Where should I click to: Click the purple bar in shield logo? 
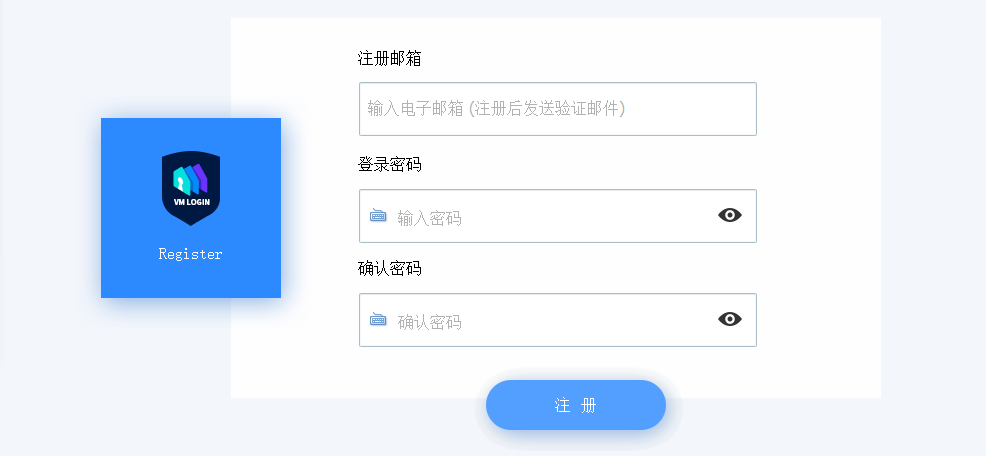(201, 178)
